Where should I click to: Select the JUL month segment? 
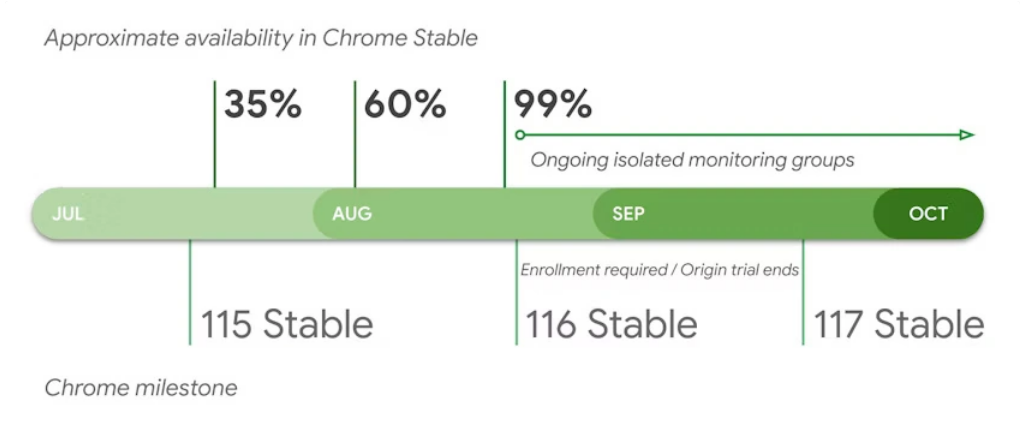pyautogui.click(x=172, y=214)
